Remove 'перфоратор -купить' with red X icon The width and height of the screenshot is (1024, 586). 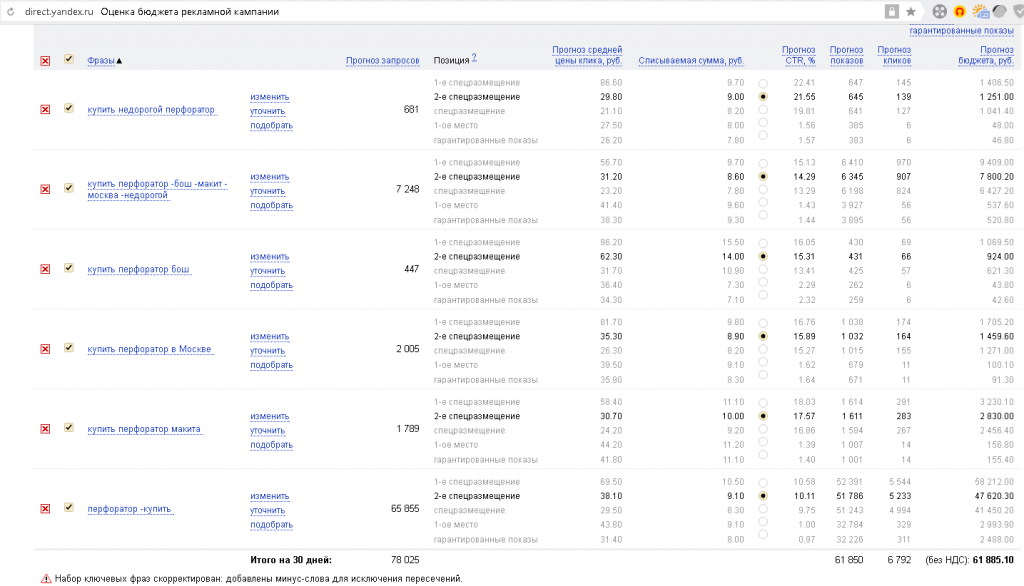tap(45, 508)
